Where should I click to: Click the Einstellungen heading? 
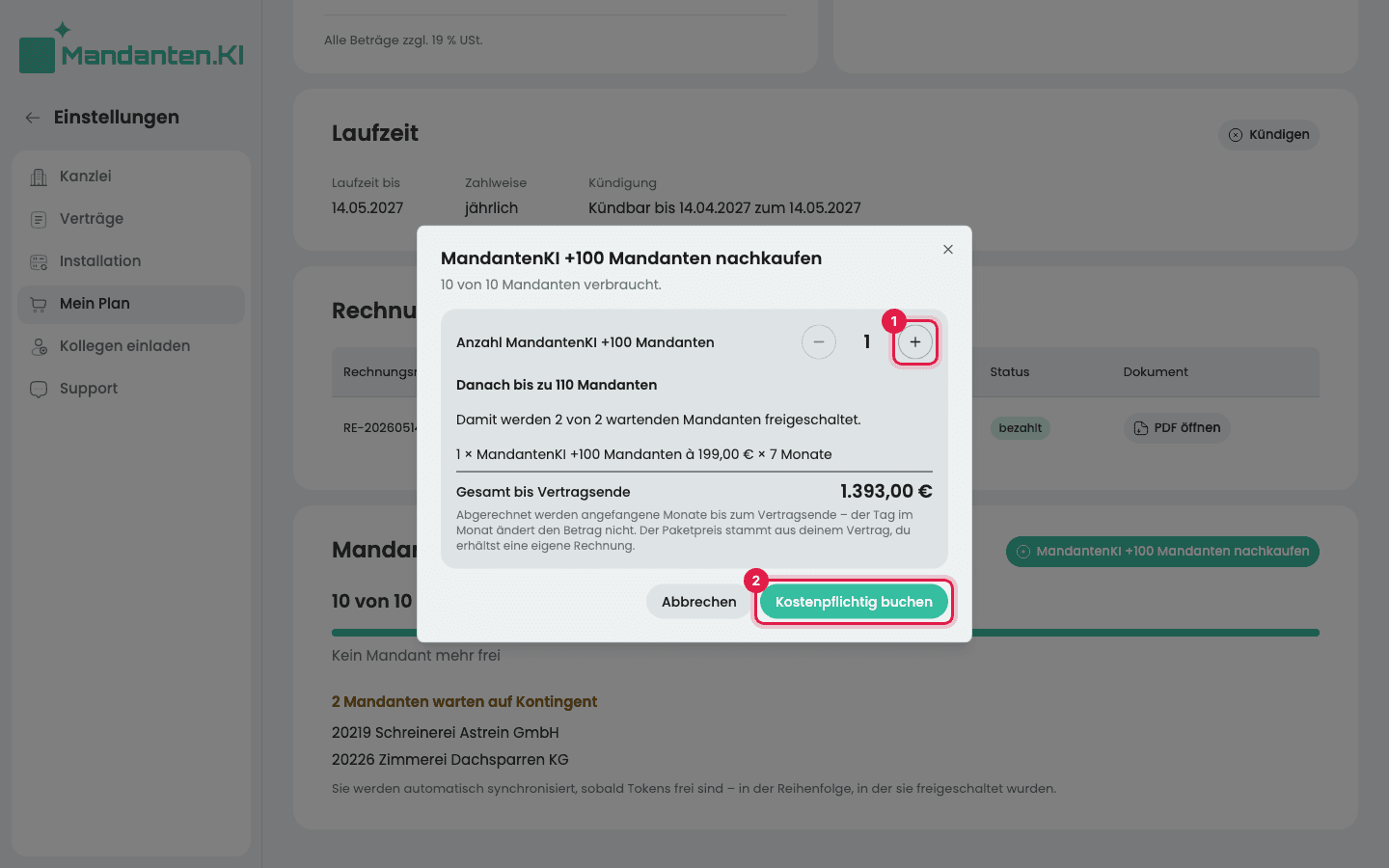117,118
